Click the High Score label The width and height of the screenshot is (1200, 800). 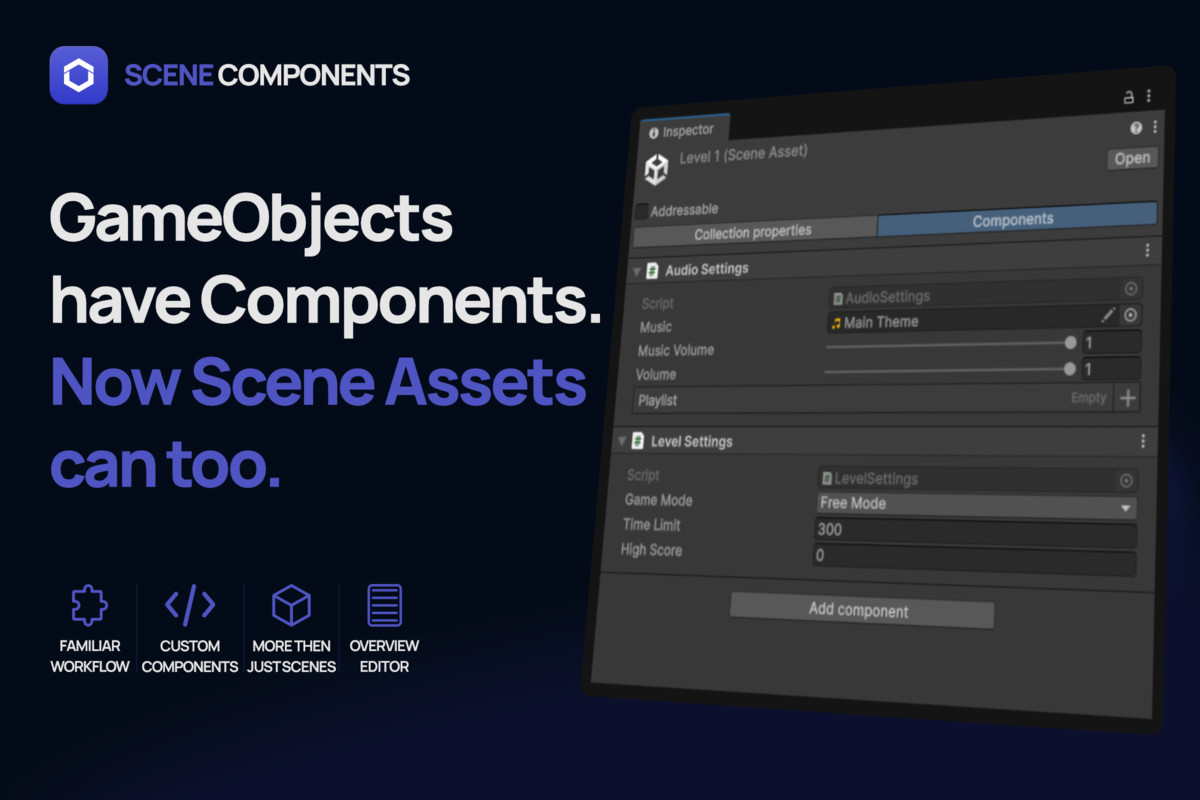point(651,550)
